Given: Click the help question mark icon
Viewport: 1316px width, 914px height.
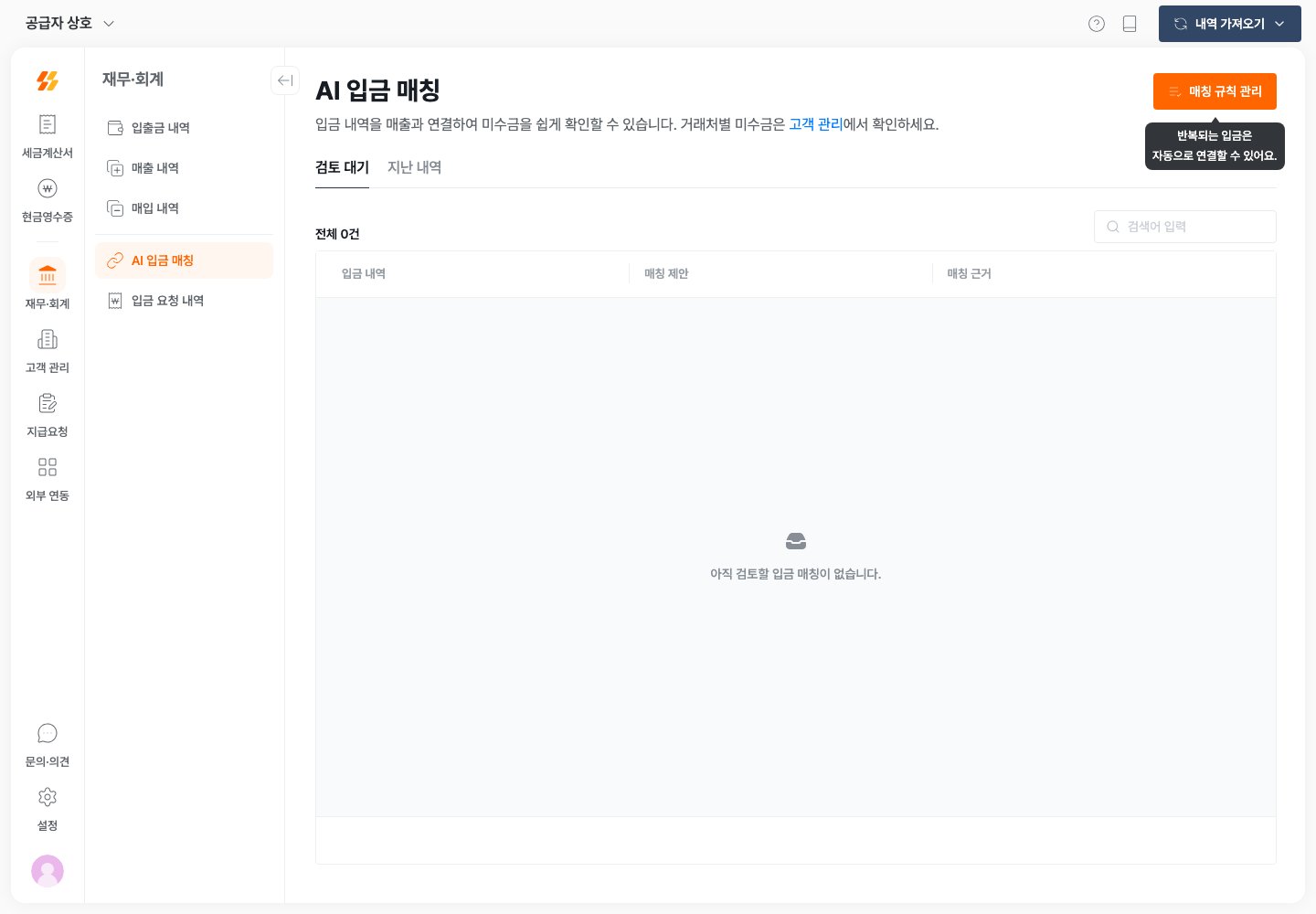Looking at the screenshot, I should (x=1097, y=24).
